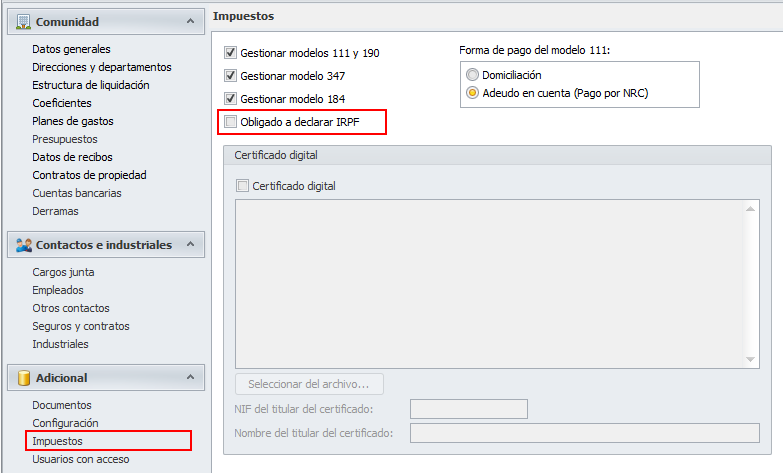
Task: Open Derramas entry
Action: click(x=55, y=211)
